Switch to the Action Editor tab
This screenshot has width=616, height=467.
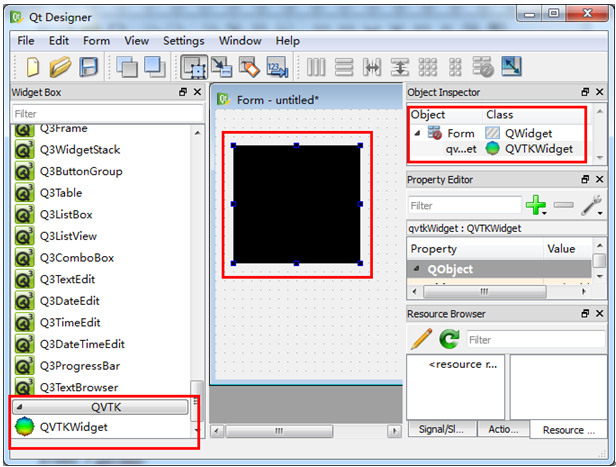point(504,429)
